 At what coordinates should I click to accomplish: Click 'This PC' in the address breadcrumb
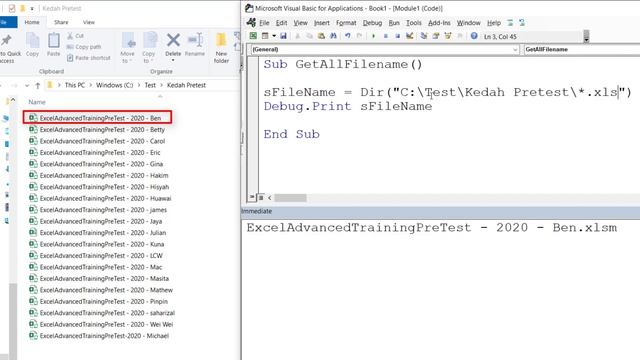pyautogui.click(x=75, y=85)
